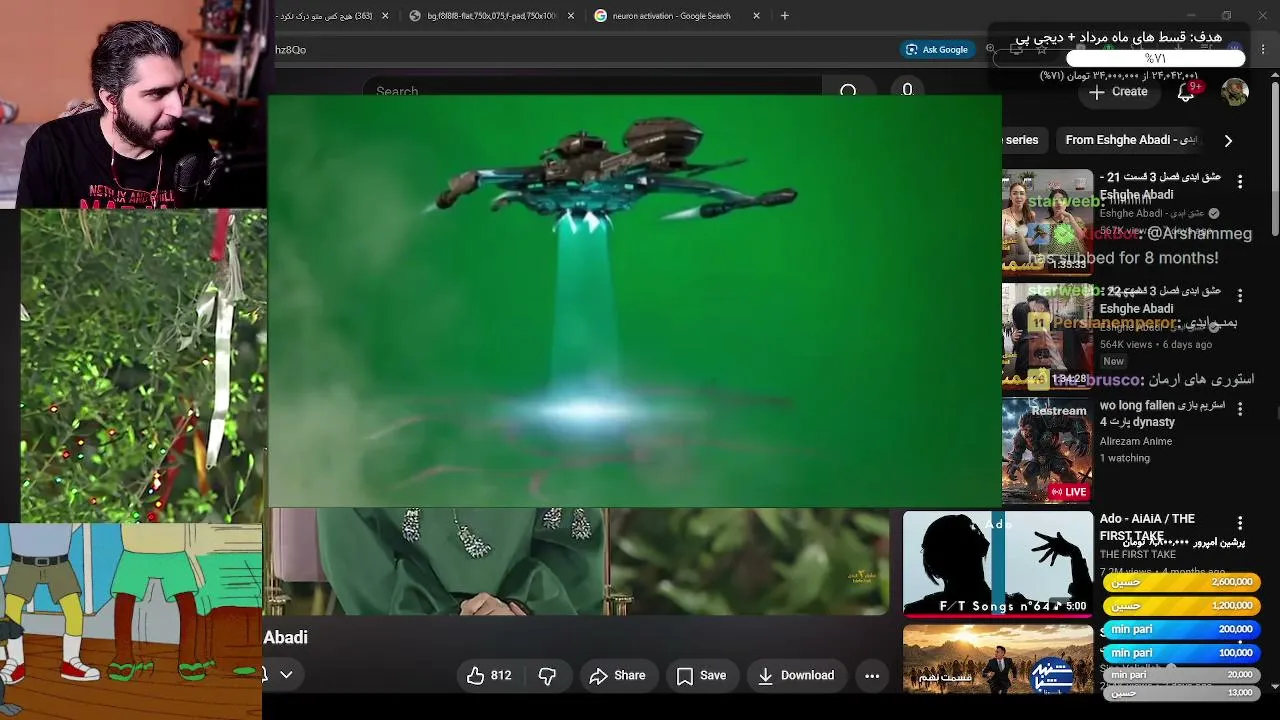
Task: Show next filter chips with right chevron
Action: (1228, 140)
